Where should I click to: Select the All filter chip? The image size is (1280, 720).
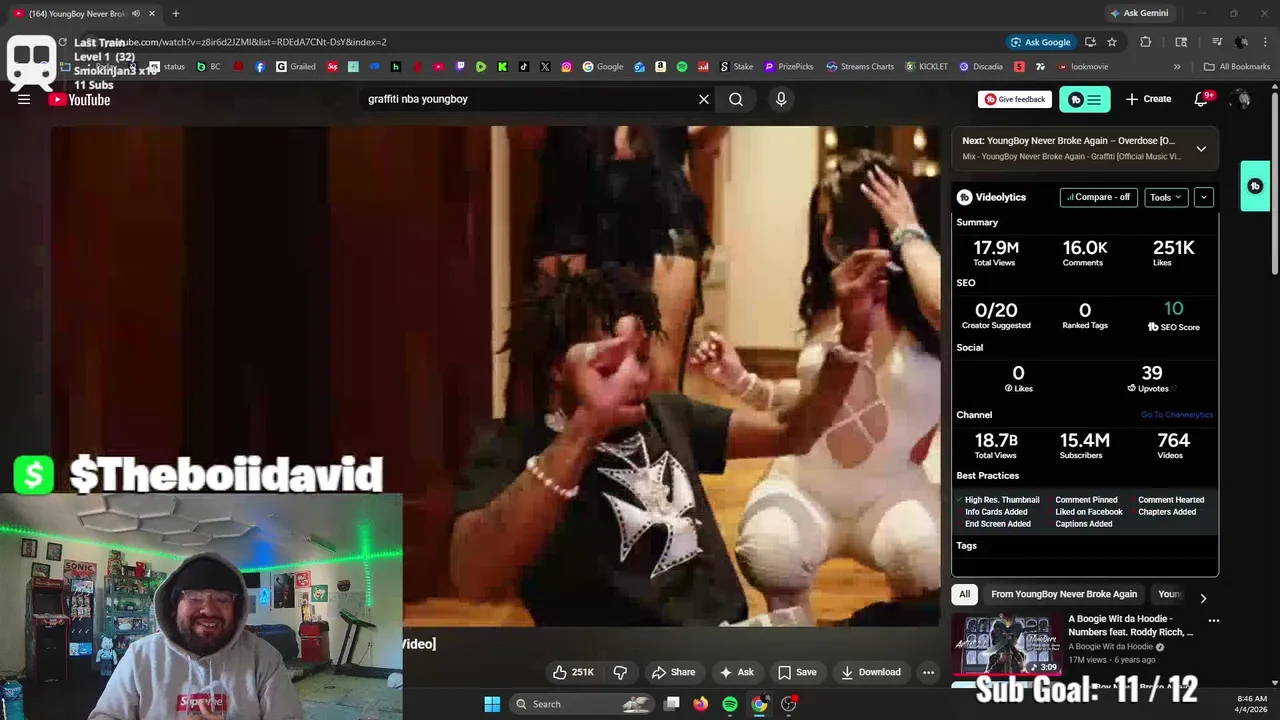[964, 594]
